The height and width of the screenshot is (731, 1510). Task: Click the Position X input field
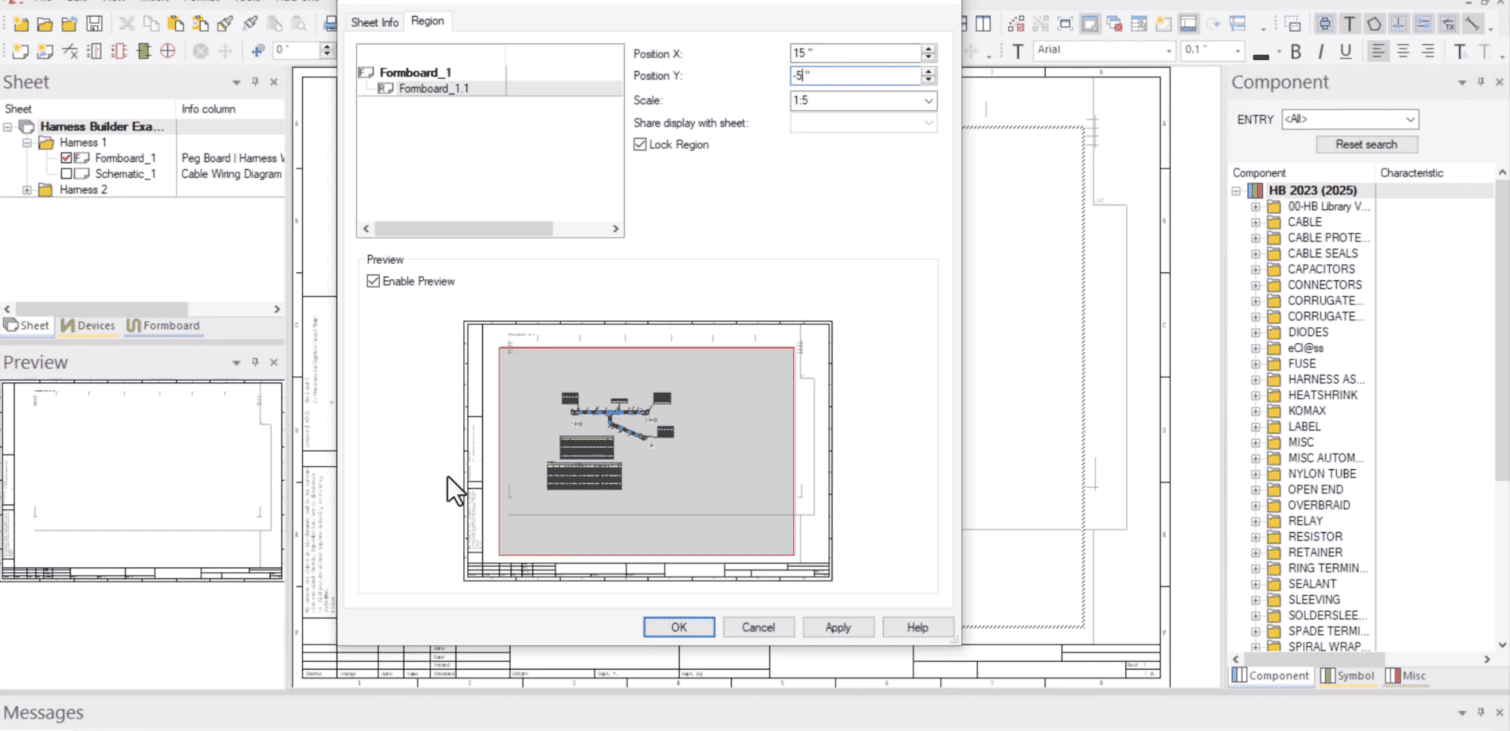(855, 53)
